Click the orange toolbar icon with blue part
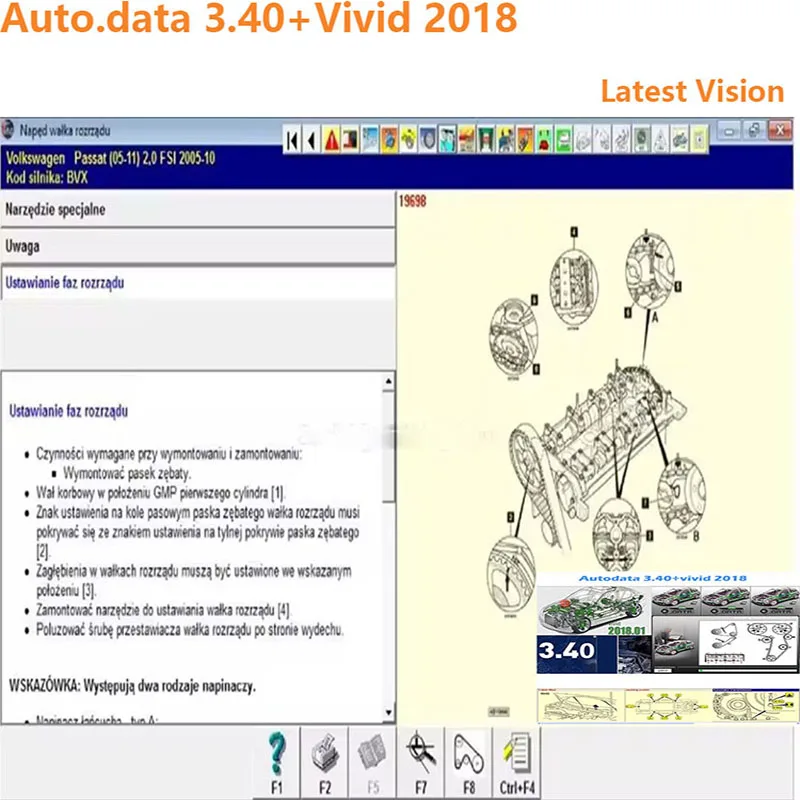Viewport: 800px width, 800px height. 389,140
